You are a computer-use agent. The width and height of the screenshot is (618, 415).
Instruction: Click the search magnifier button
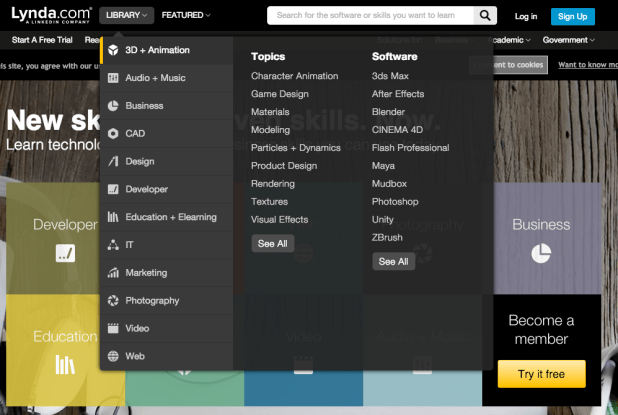click(x=485, y=15)
